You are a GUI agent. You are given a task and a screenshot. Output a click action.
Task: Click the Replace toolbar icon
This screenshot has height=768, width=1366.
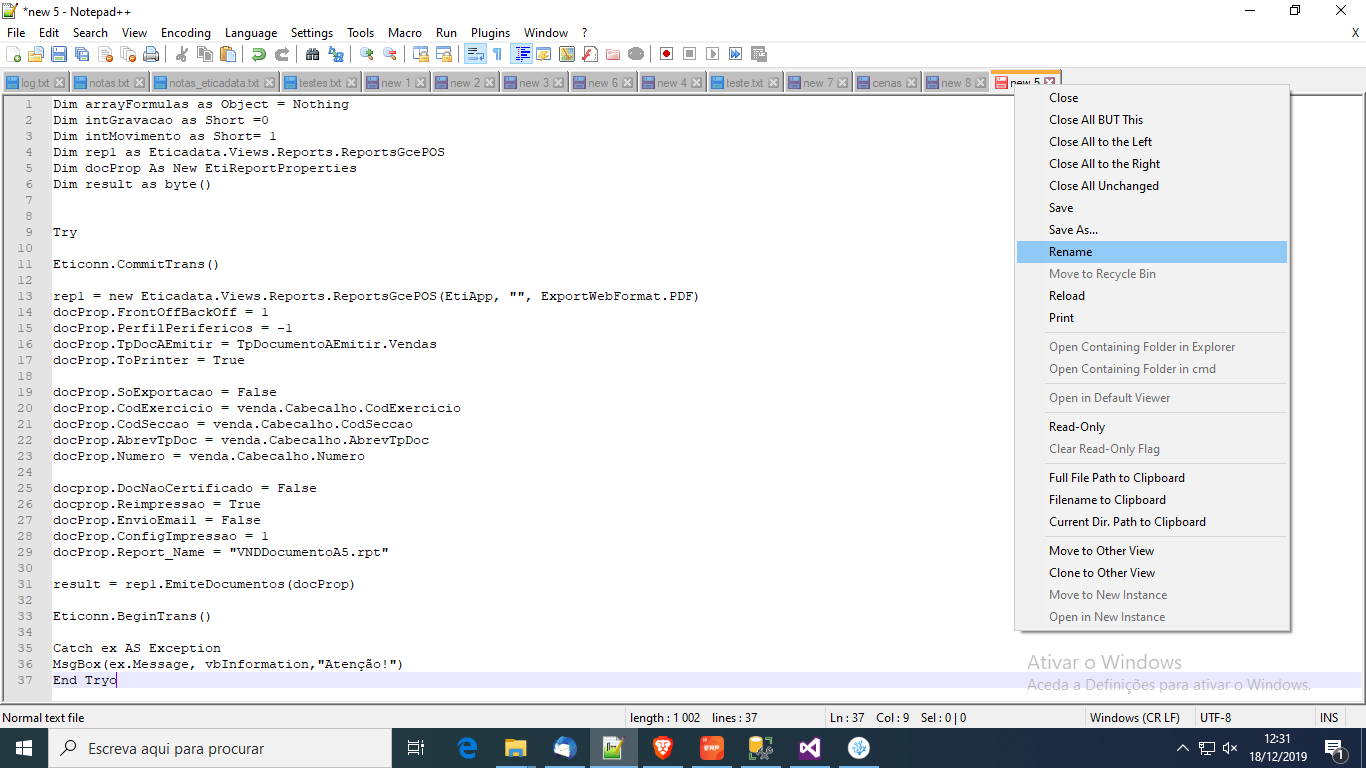[336, 54]
